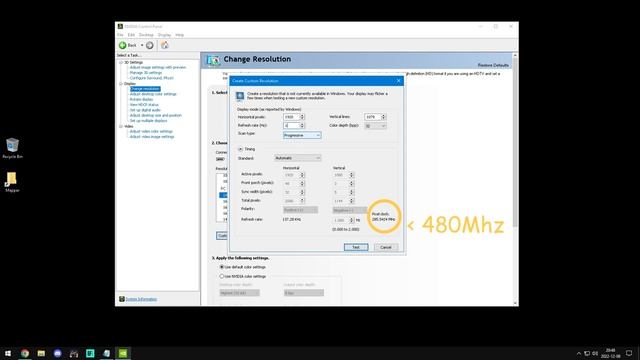Click the vertical Front porch spinner

point(351,184)
